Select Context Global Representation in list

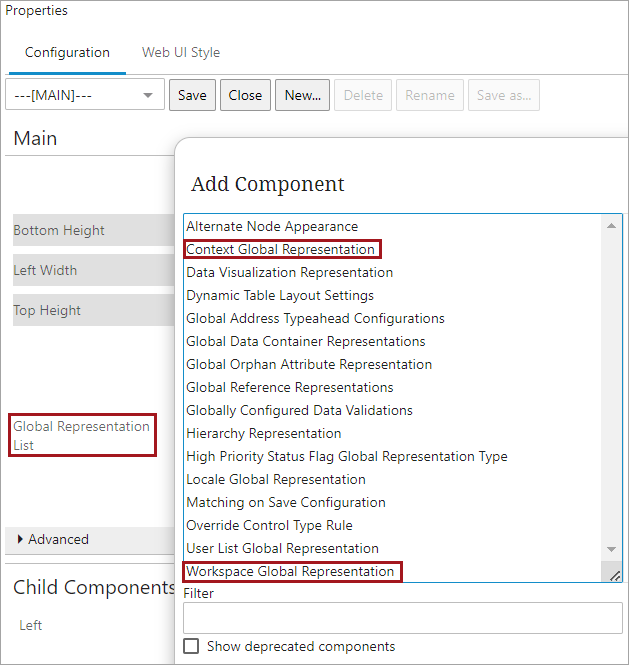coord(281,249)
